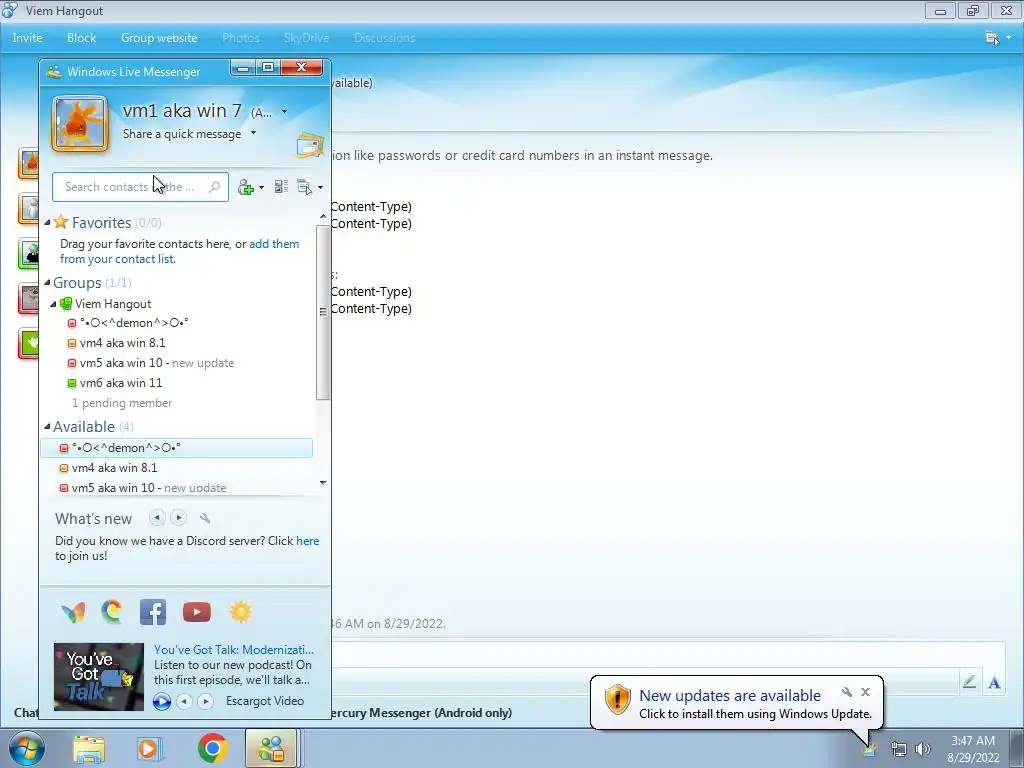Image resolution: width=1024 pixels, height=768 pixels.
Task: Click Photos in Viem Hangout toolbar
Action: point(241,38)
